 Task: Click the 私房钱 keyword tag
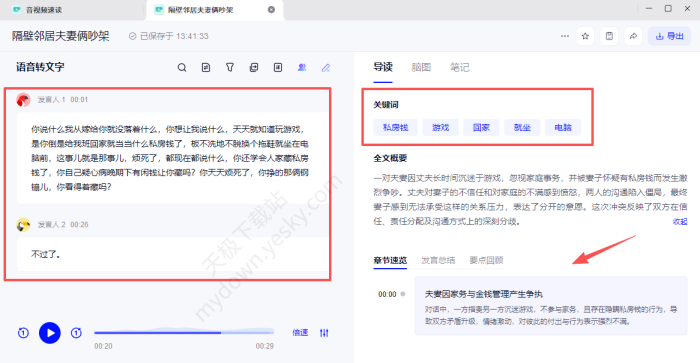point(396,128)
